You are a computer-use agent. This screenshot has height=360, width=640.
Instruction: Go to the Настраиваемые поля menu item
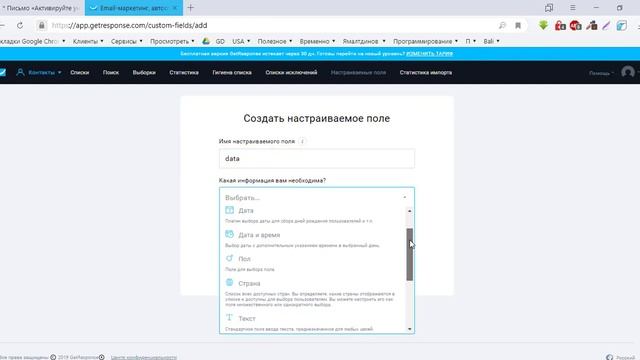(358, 72)
